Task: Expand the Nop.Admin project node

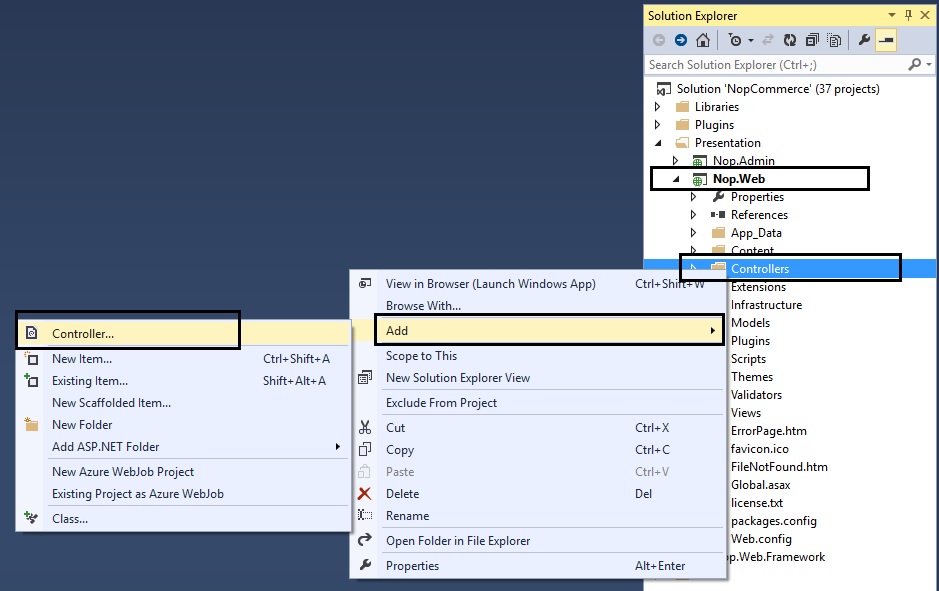Action: tap(676, 160)
